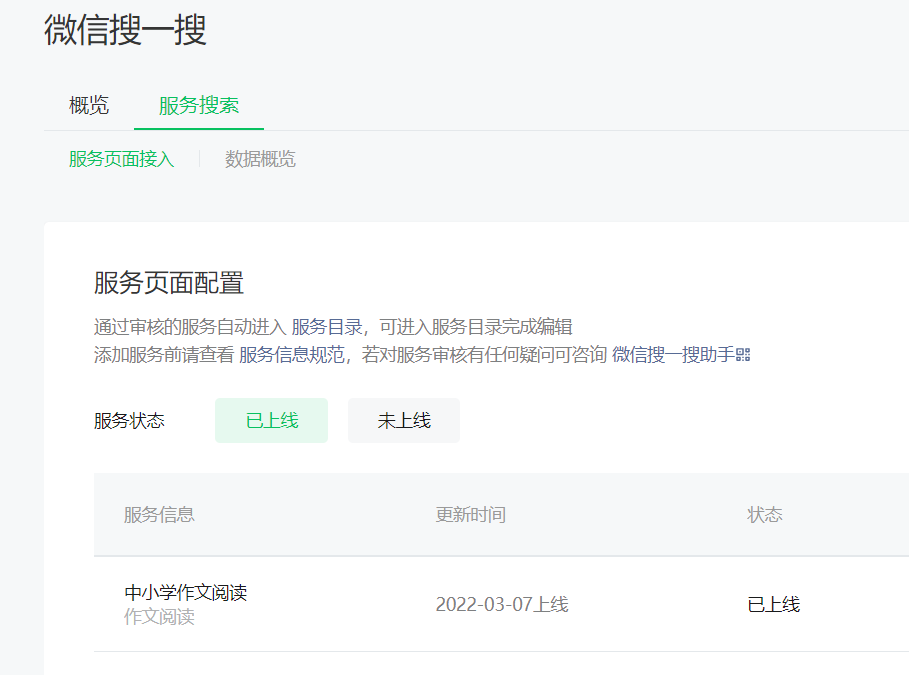The image size is (909, 675).
Task: Open the 服务目录 link
Action: (x=327, y=327)
